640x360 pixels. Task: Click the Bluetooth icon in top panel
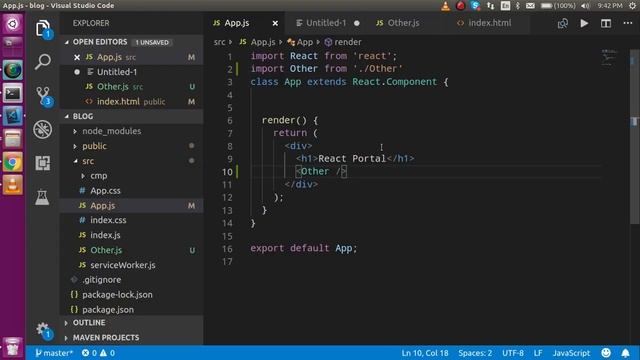[x=518, y=6]
